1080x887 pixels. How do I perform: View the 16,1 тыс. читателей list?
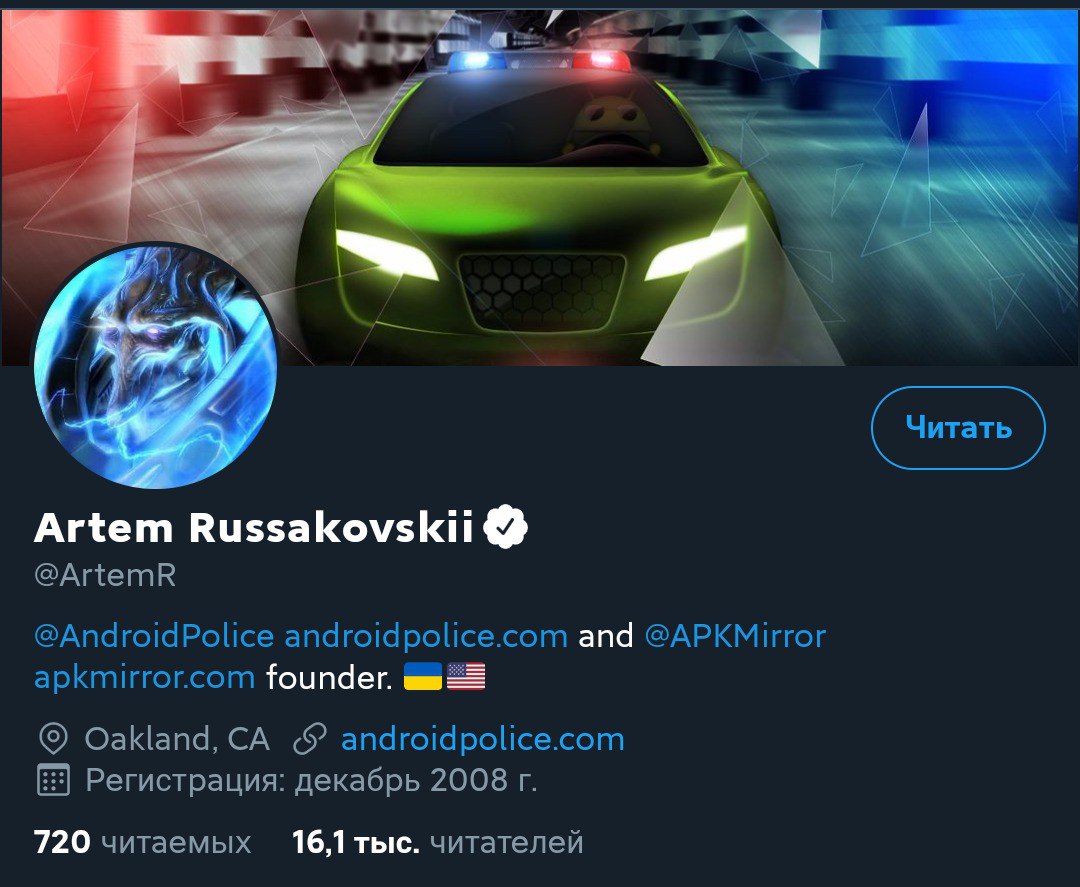tap(438, 842)
